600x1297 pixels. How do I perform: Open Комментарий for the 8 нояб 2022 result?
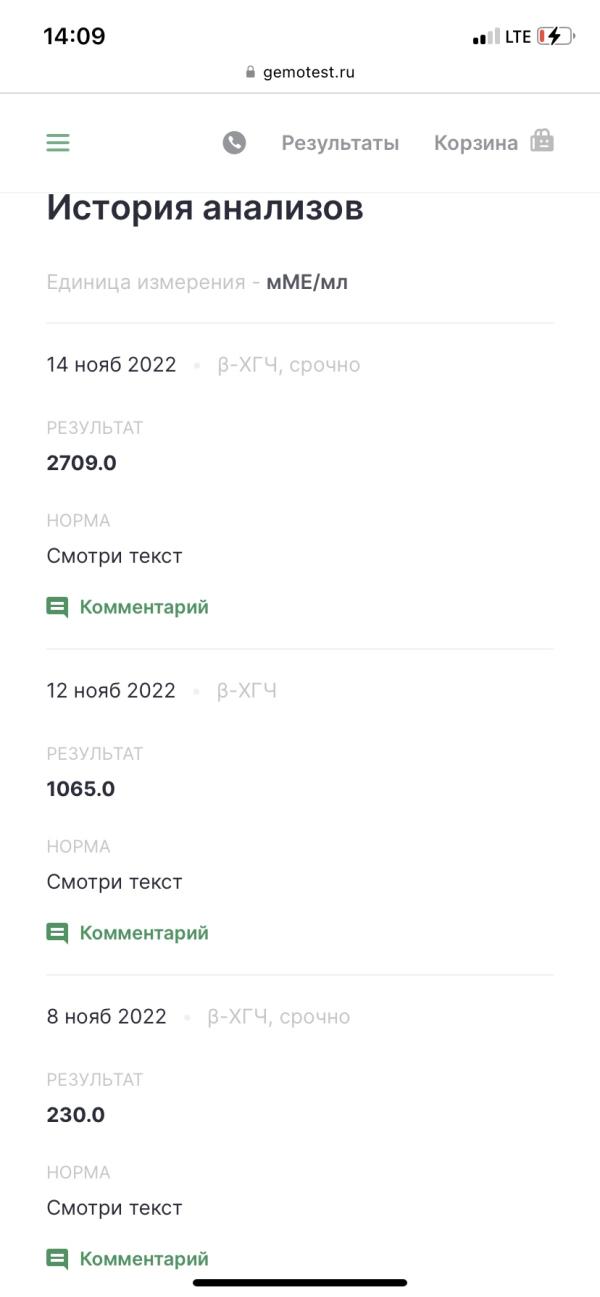coord(144,1259)
